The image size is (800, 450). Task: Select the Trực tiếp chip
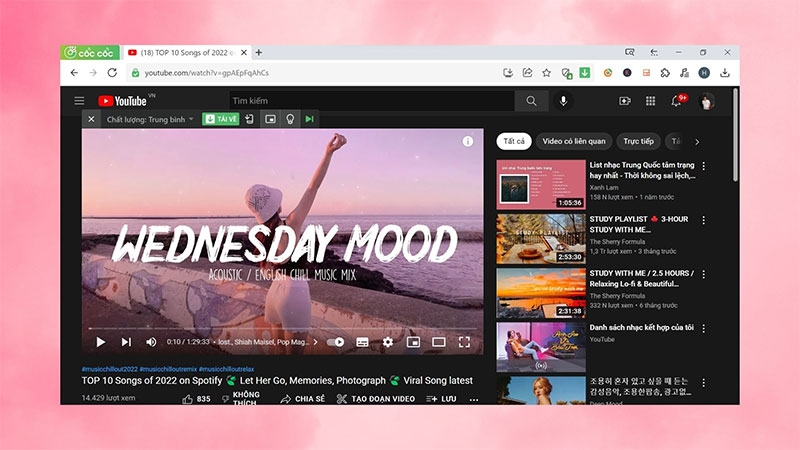point(638,141)
